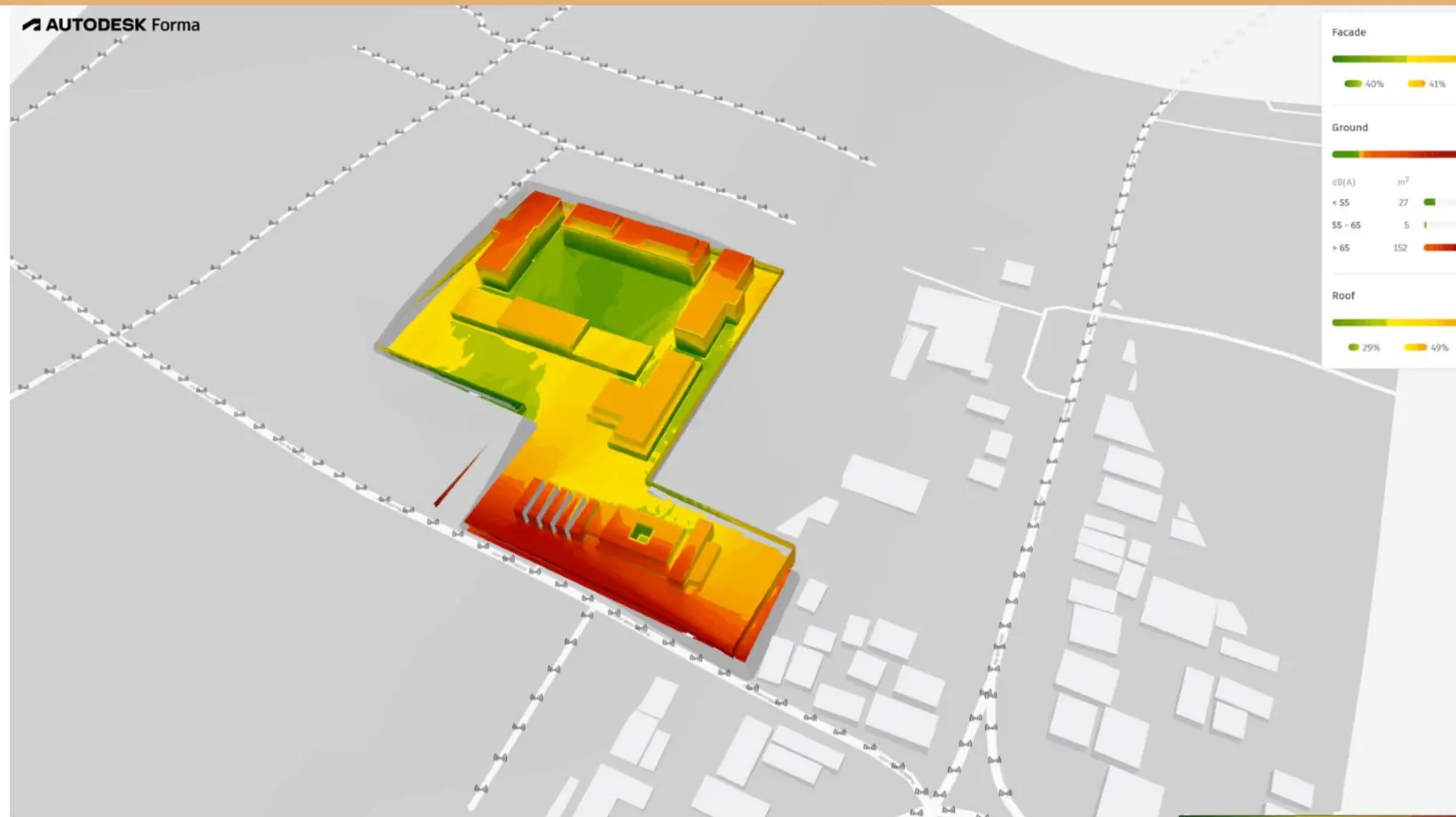The image size is (1456, 817).
Task: Click the "Facade" section heading
Action: (x=1349, y=32)
